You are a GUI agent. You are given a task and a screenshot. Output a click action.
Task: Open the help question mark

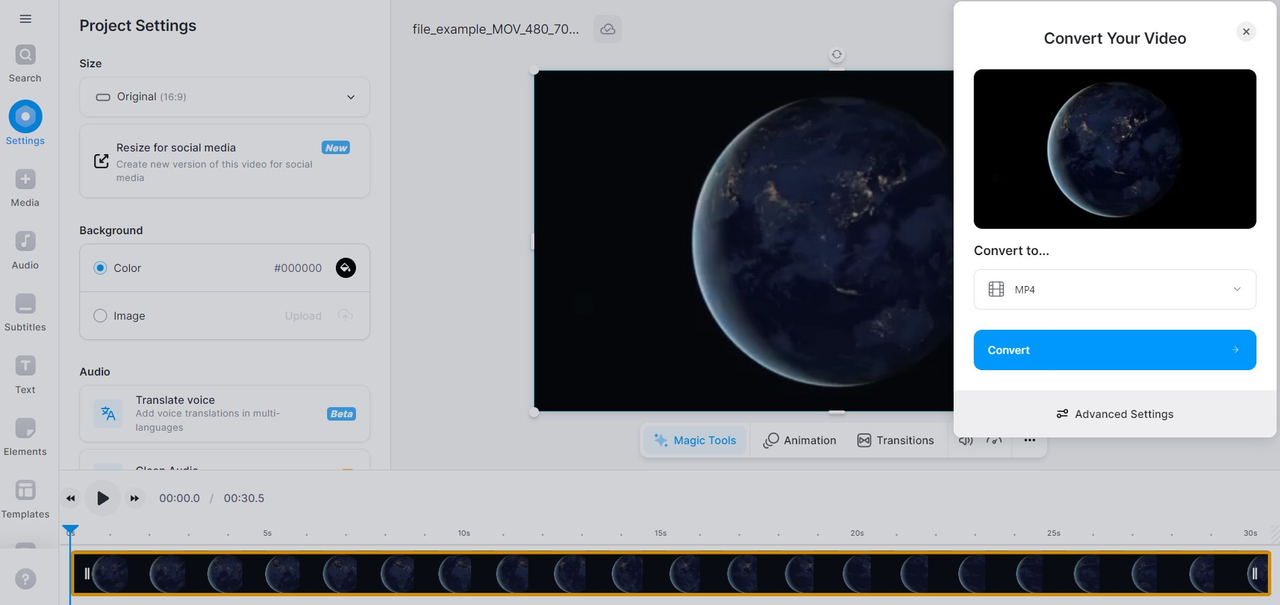coord(26,579)
